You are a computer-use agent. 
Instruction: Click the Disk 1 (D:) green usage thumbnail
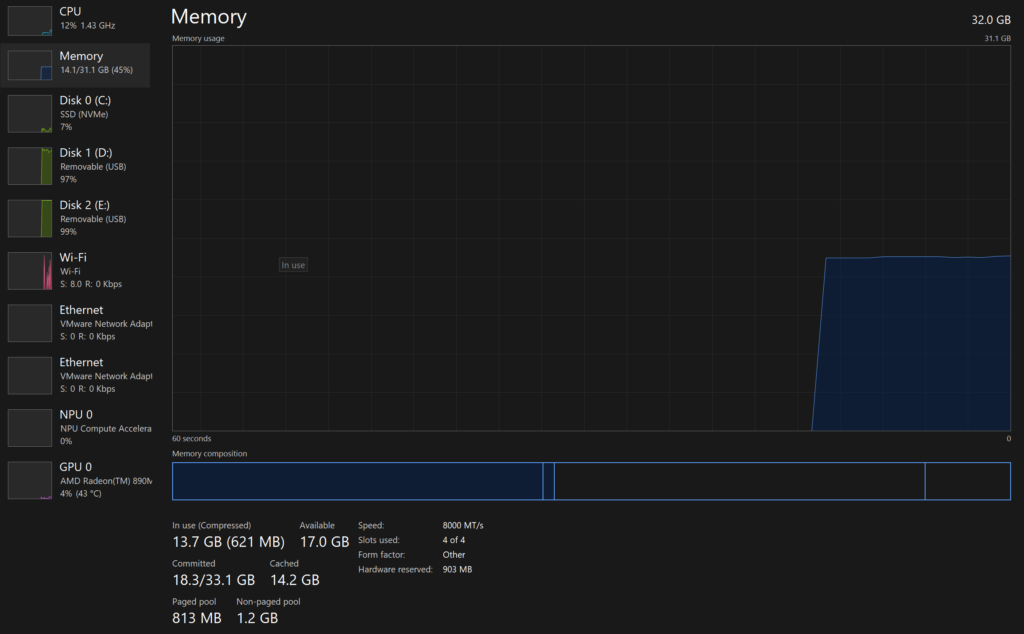(x=30, y=166)
